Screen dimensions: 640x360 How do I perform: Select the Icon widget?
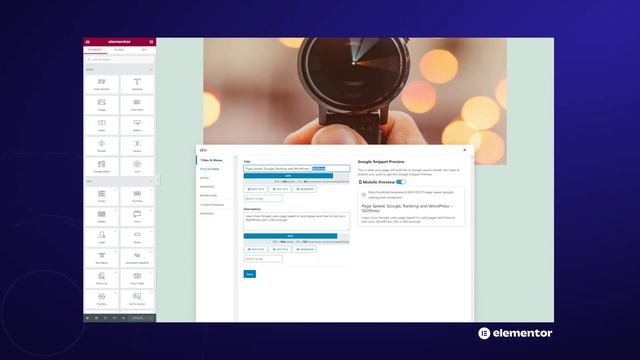[137, 167]
